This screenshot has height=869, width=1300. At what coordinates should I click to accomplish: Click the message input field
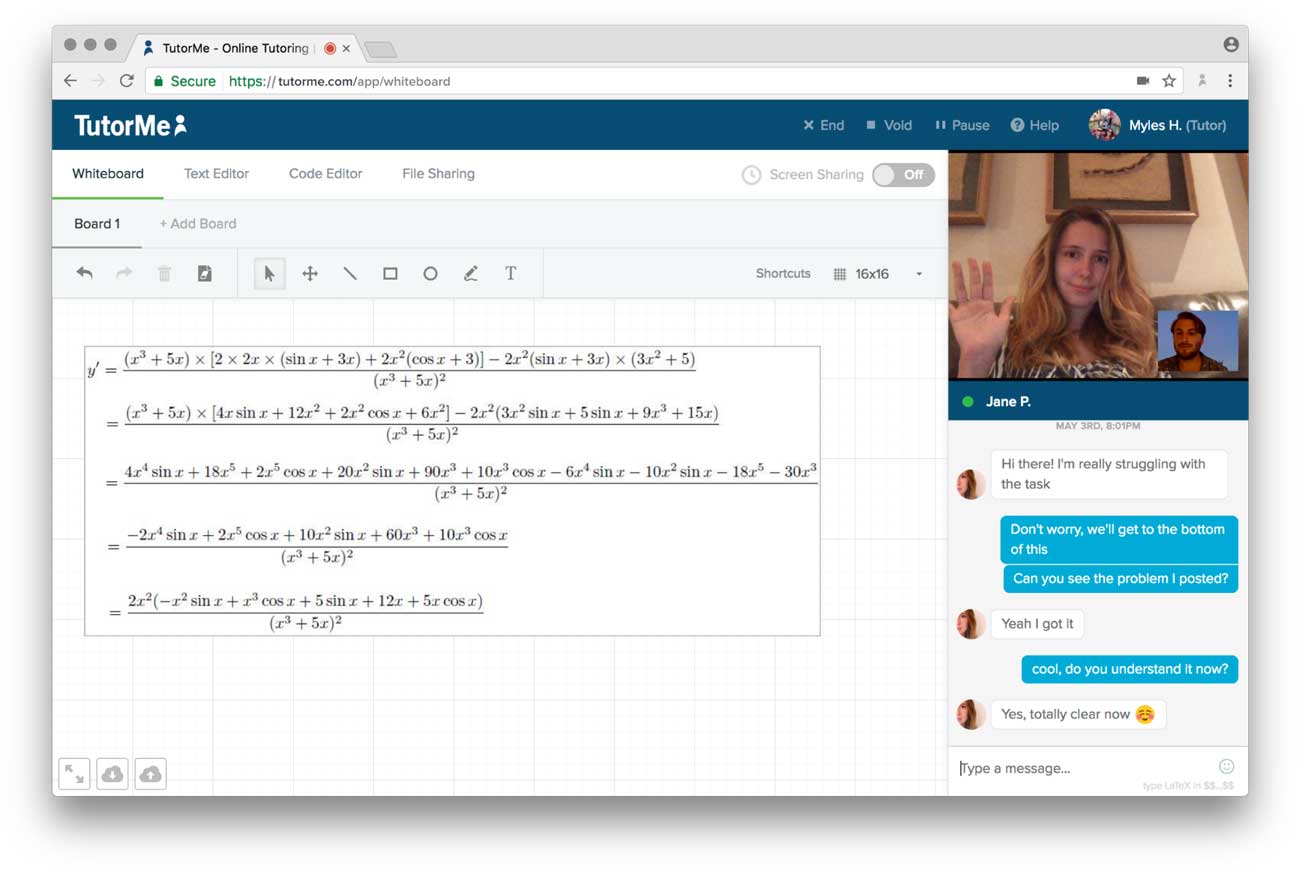tap(1080, 768)
